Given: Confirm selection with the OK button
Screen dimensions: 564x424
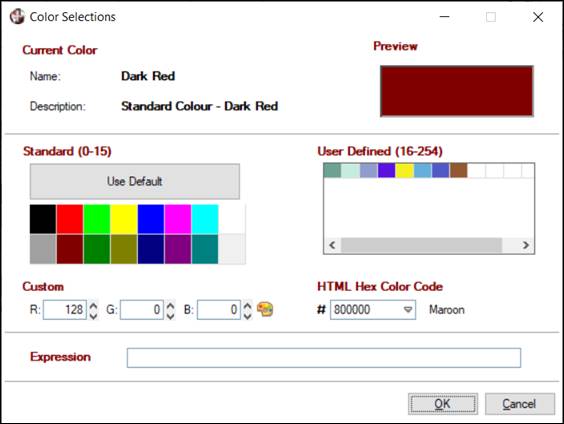Looking at the screenshot, I should [443, 404].
